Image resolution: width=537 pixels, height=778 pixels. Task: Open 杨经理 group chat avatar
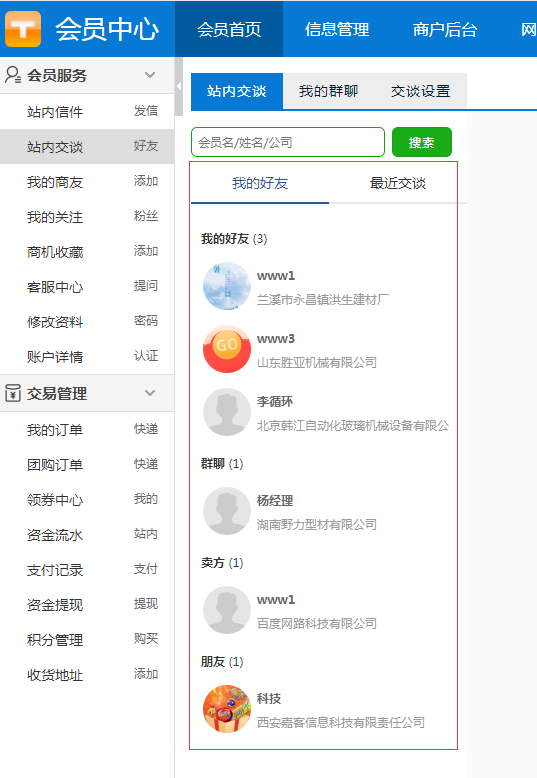(x=227, y=511)
